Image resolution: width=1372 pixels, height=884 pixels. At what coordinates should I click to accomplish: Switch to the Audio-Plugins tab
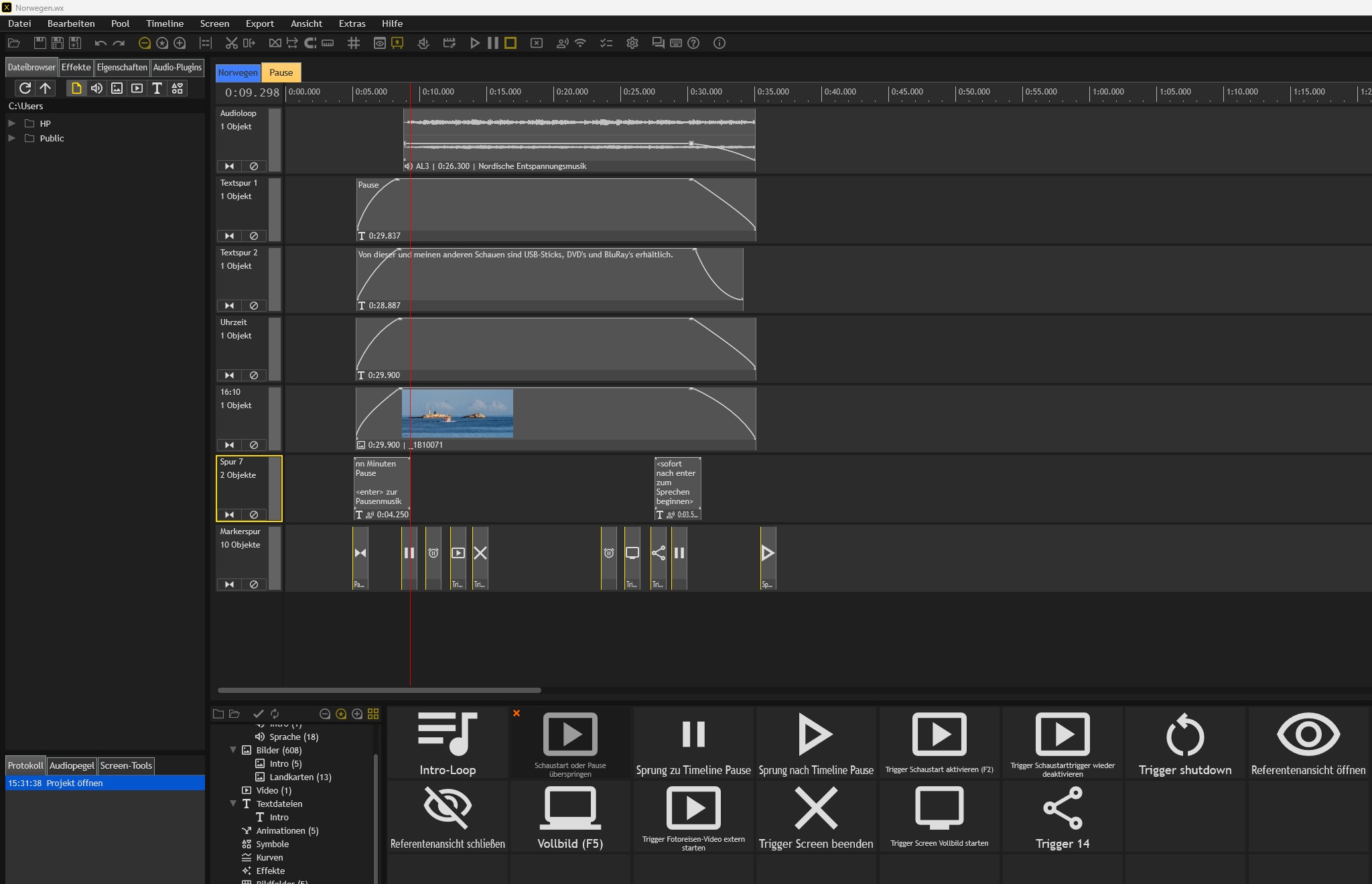tap(177, 67)
